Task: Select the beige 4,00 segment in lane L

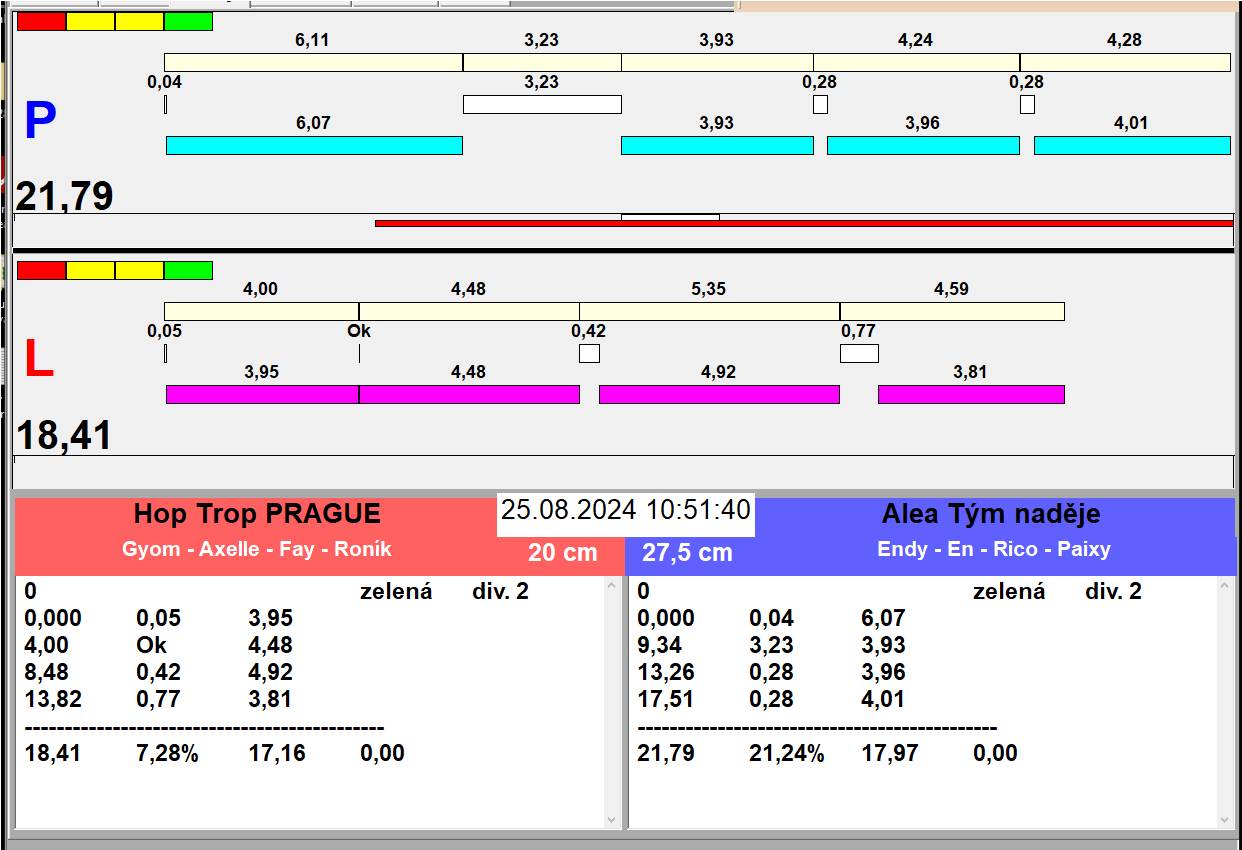Action: click(261, 311)
